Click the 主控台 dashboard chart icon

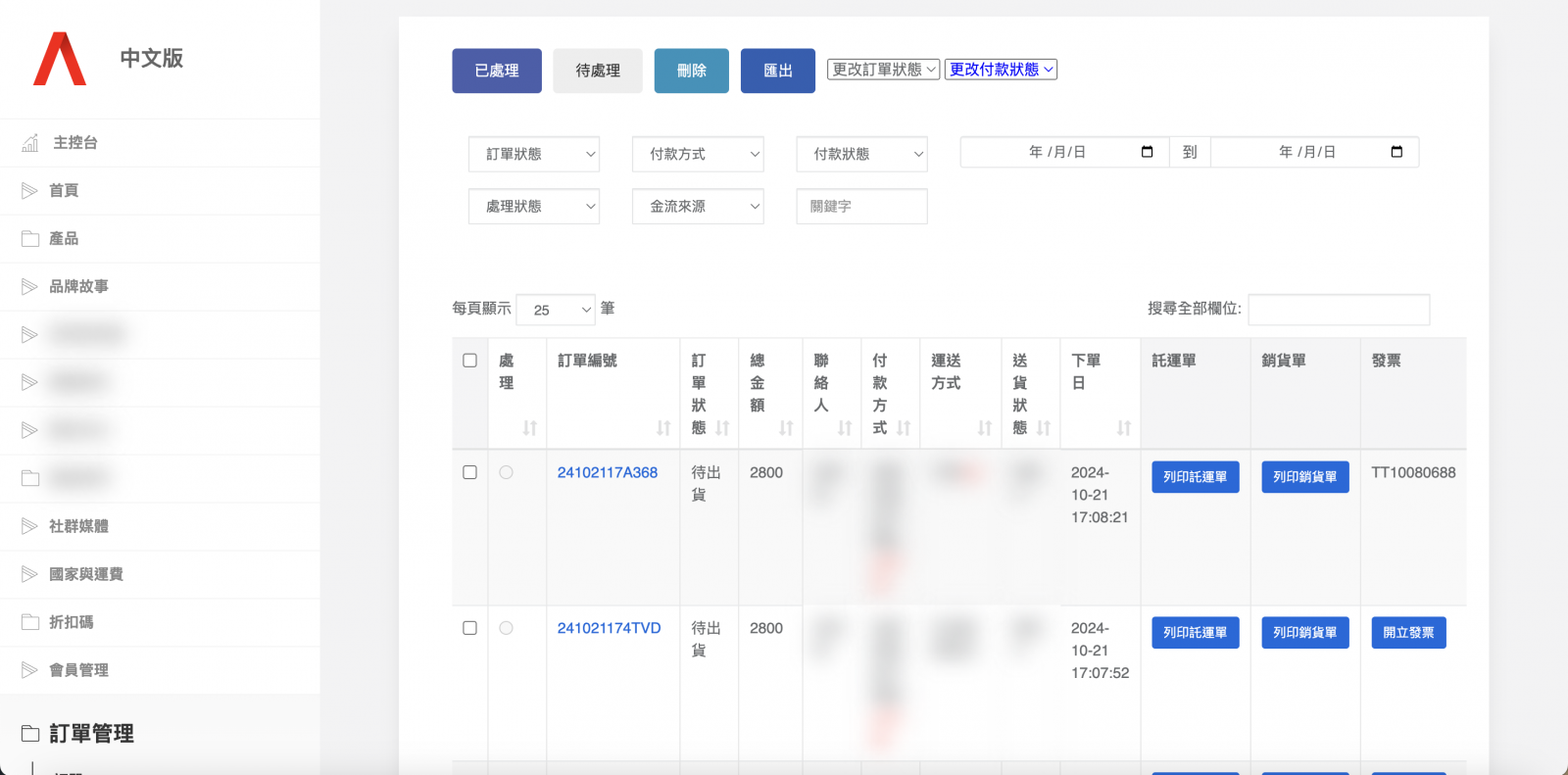tap(30, 143)
